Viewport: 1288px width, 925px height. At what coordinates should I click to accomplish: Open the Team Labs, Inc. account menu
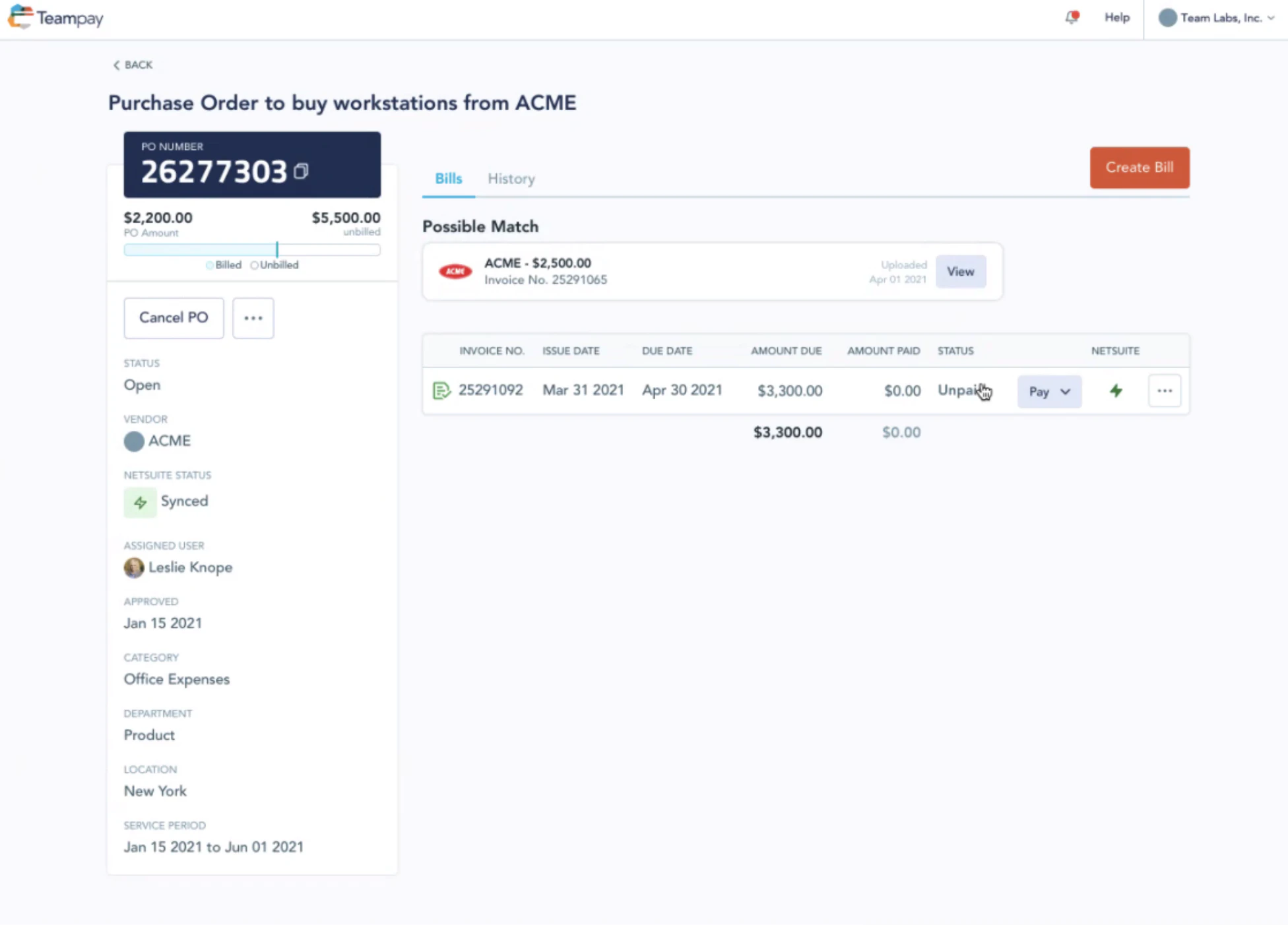(x=1217, y=18)
